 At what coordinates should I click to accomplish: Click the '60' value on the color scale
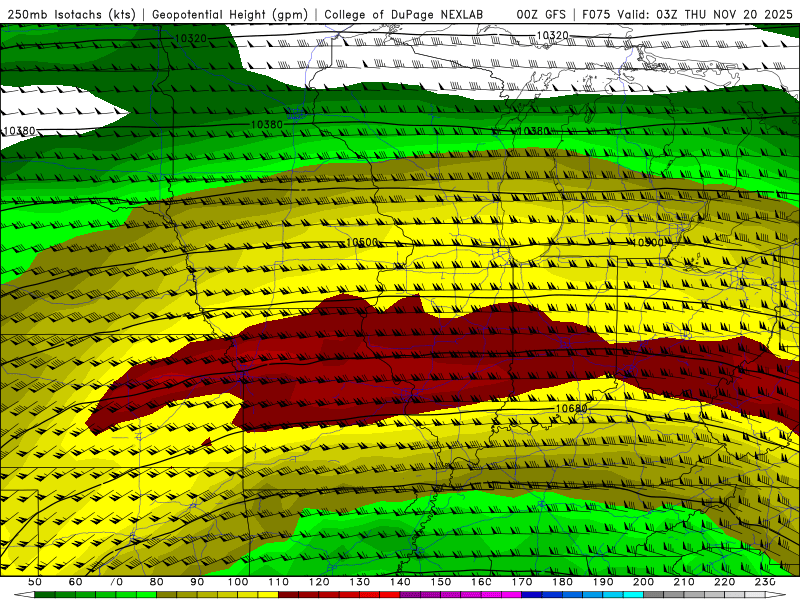75,582
